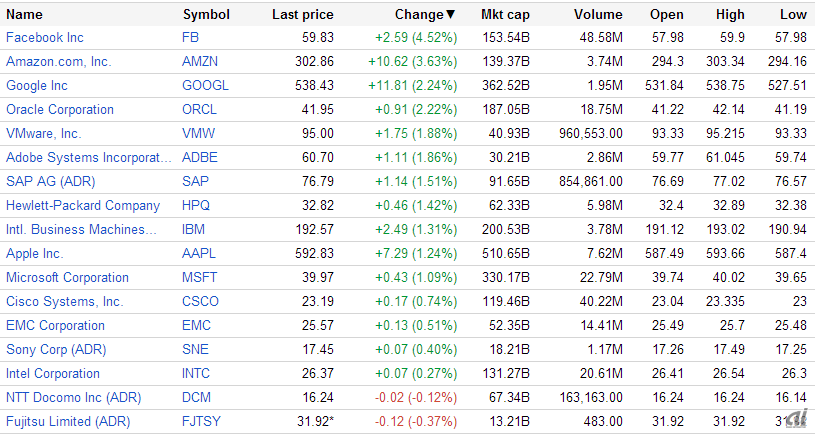Image resolution: width=815 pixels, height=436 pixels.
Task: Click the Name column header
Action: click(x=24, y=15)
